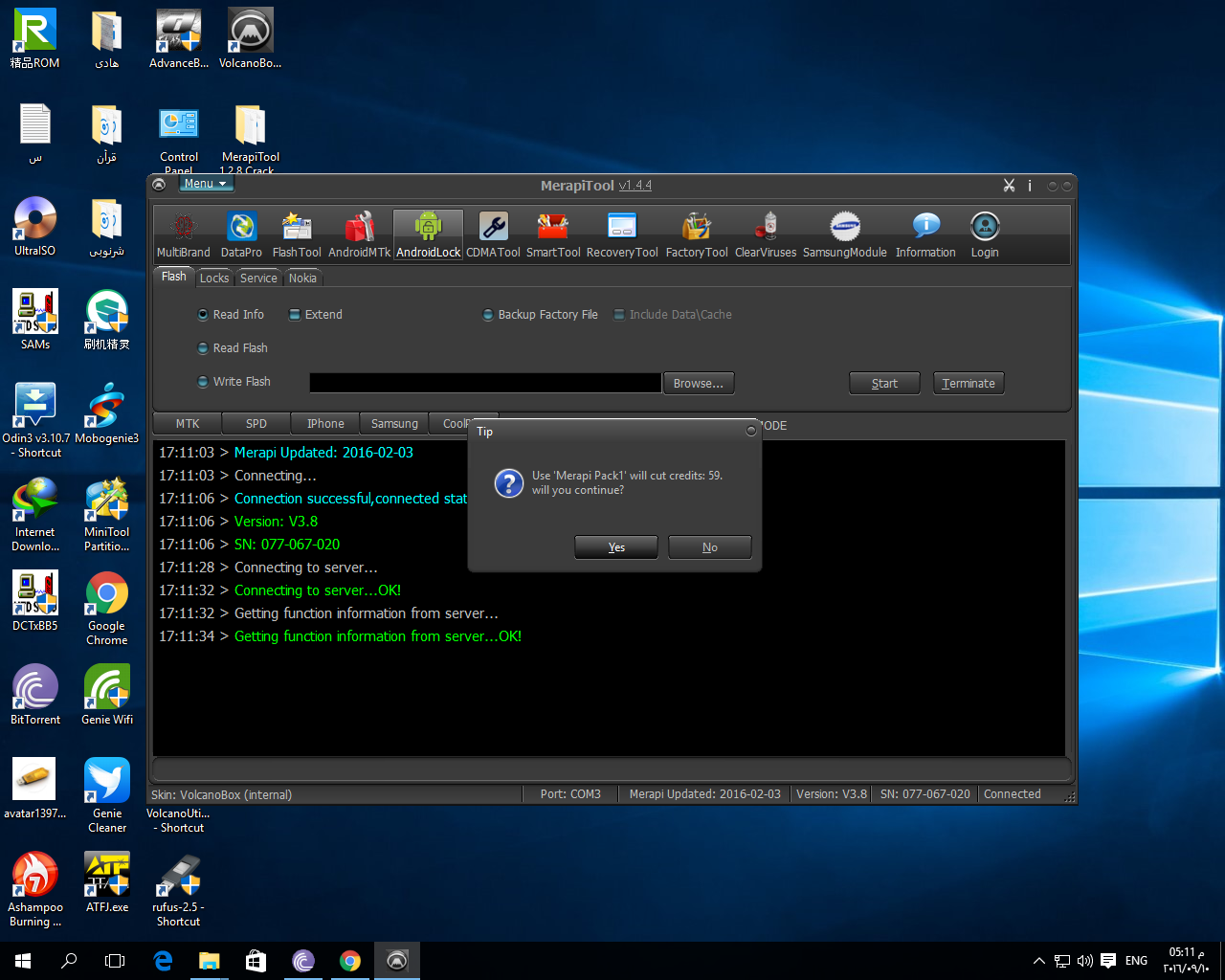Open the Service tab

(x=258, y=278)
